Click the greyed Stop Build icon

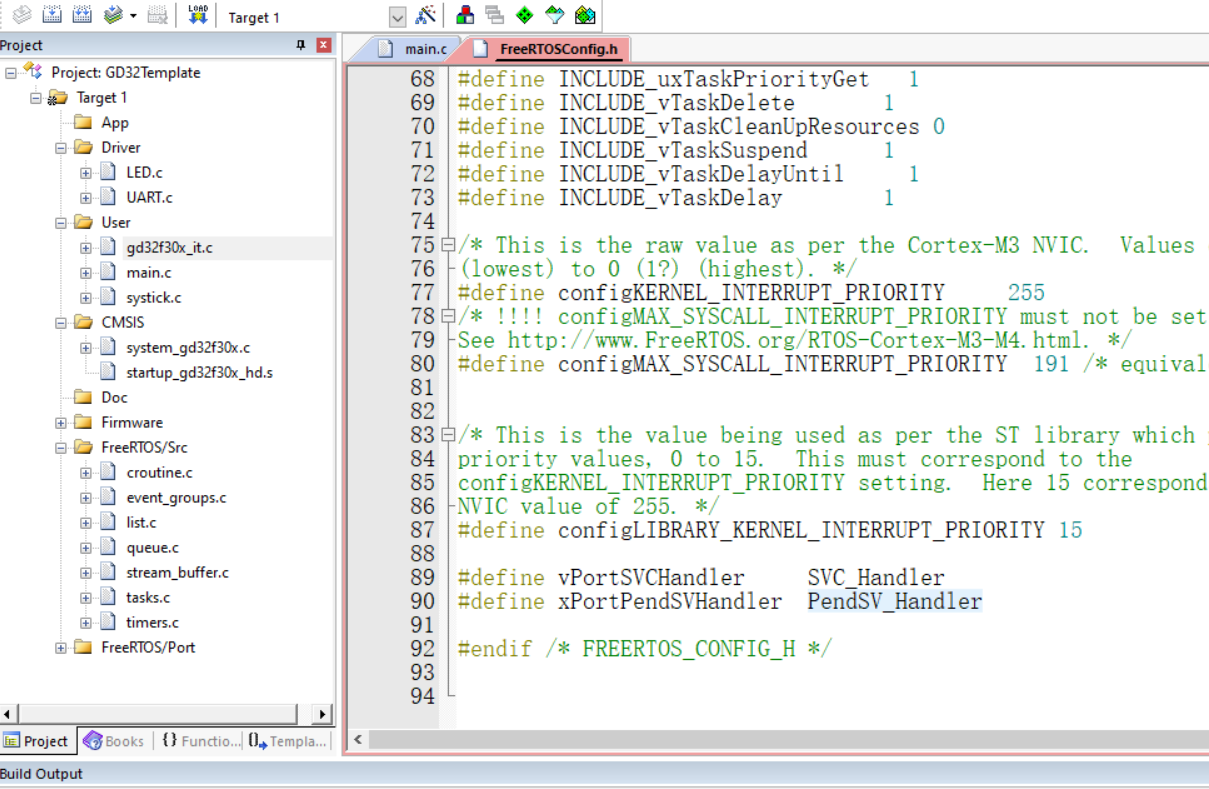tap(157, 15)
